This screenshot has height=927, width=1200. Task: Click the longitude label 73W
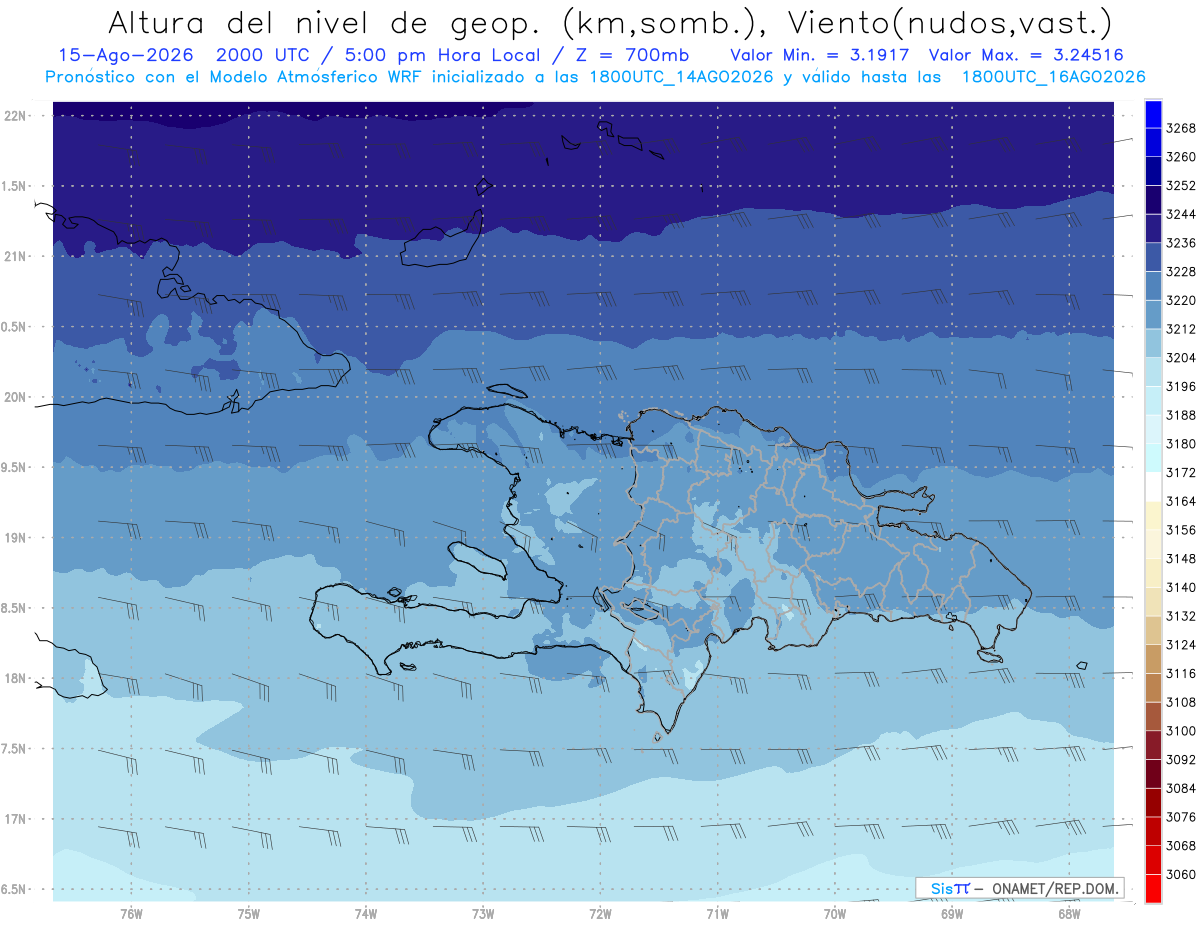(x=483, y=913)
